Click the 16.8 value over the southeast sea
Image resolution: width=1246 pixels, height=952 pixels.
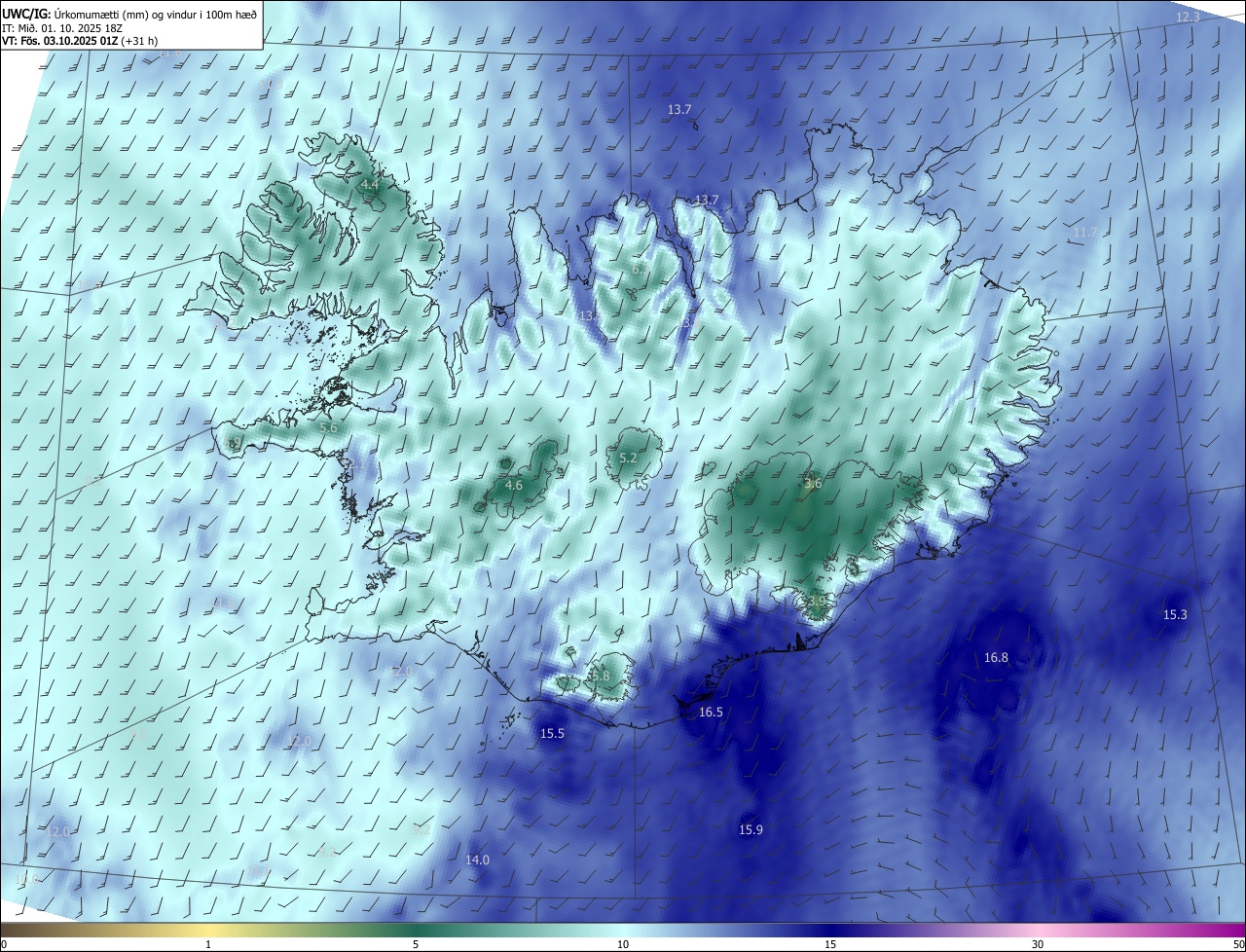[x=996, y=658]
